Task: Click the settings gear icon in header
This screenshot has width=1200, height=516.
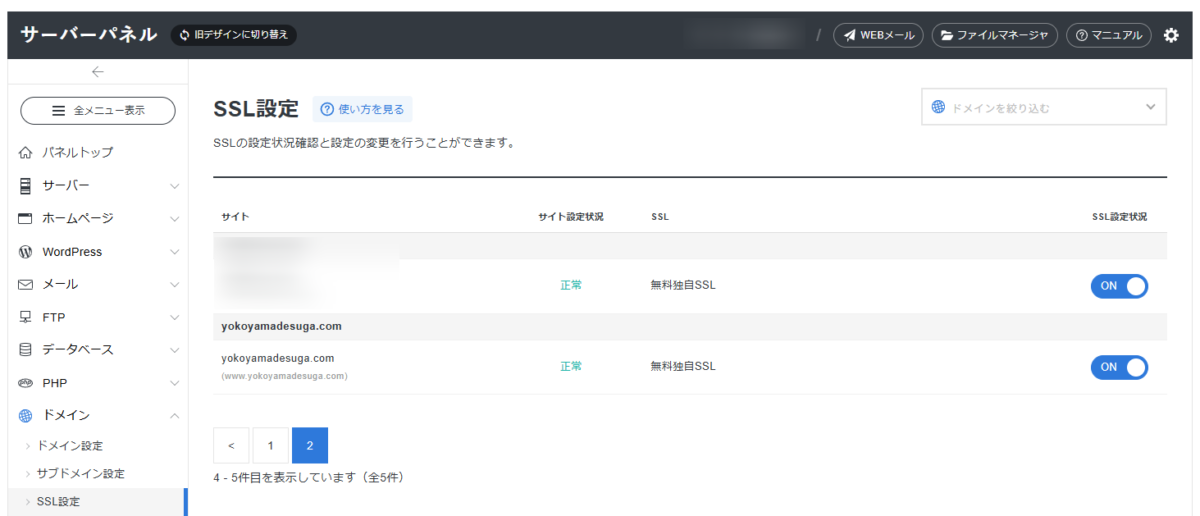Action: [1171, 35]
